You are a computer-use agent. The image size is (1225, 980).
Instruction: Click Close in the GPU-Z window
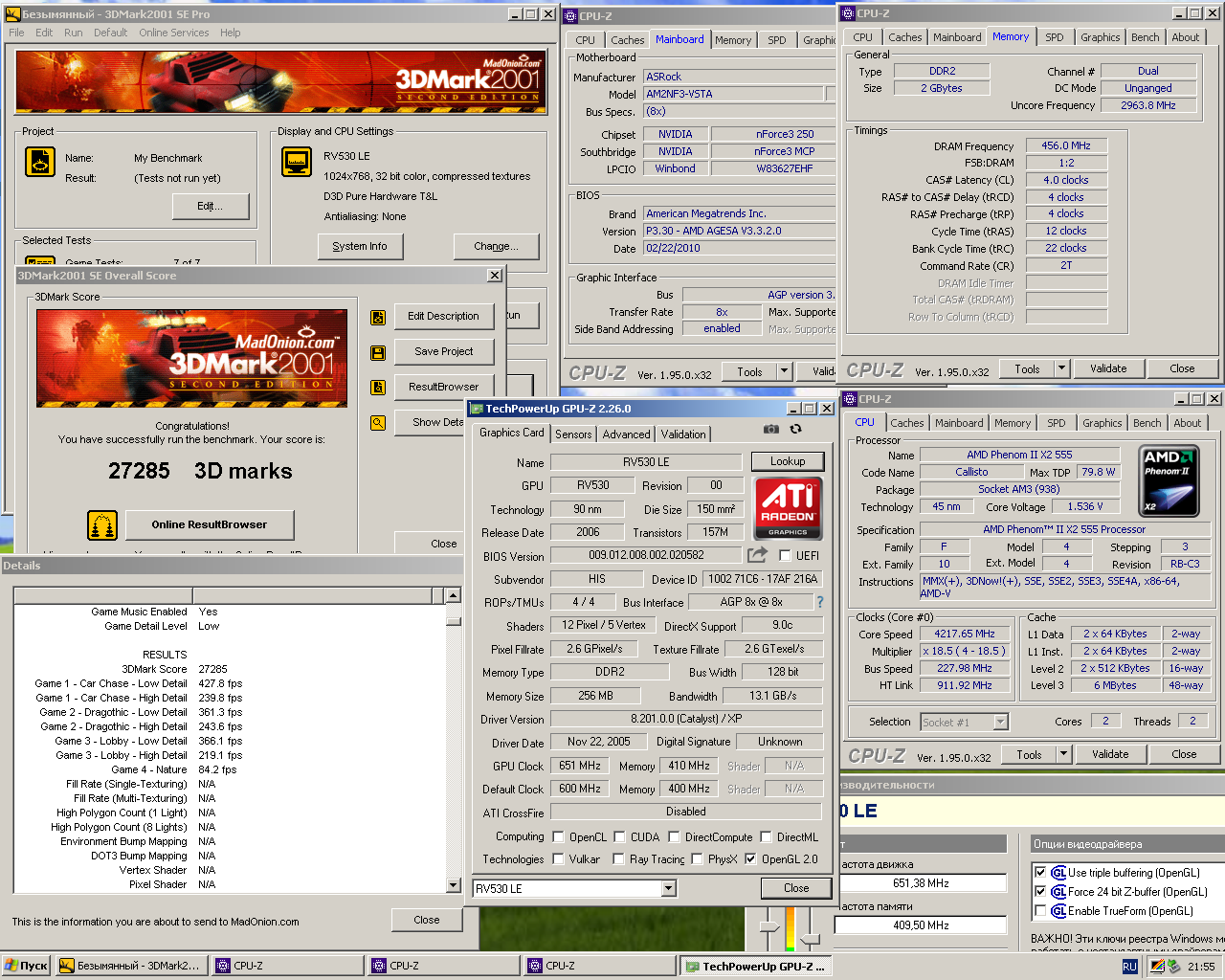(x=796, y=888)
